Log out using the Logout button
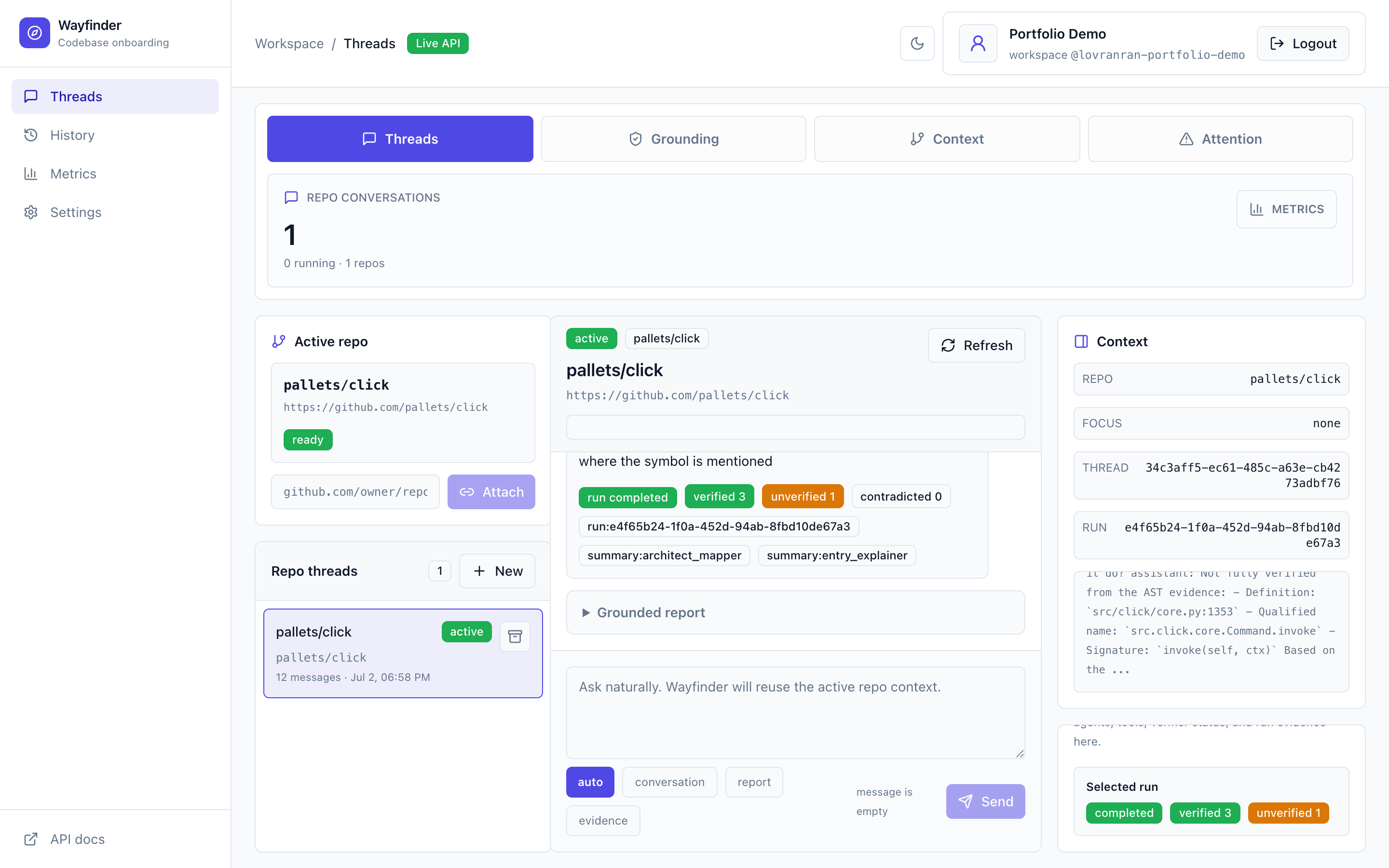1389x868 pixels. (x=1302, y=43)
